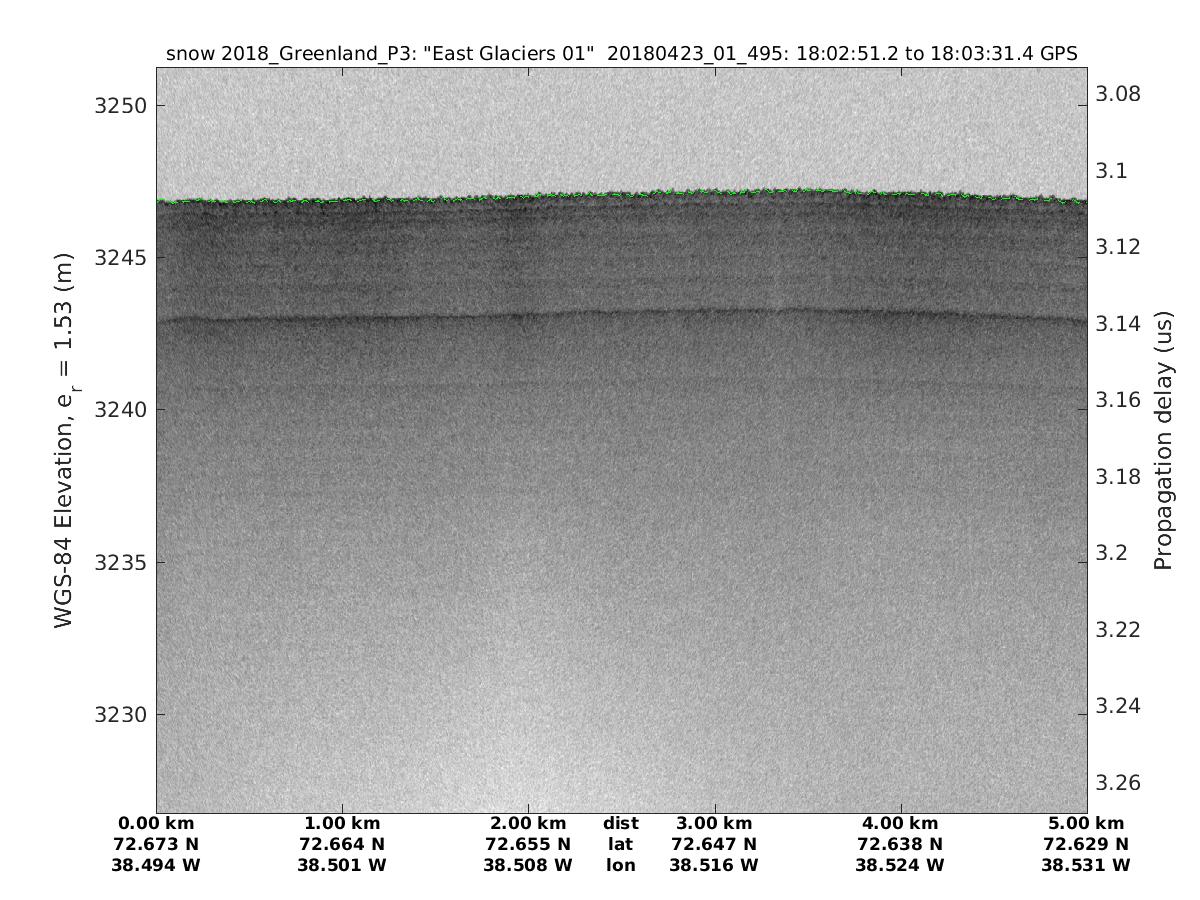Click the Propagation delay axis label
The width and height of the screenshot is (1200, 900).
[1162, 441]
